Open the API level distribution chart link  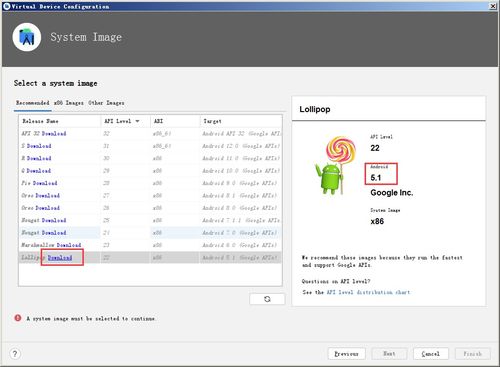point(368,292)
